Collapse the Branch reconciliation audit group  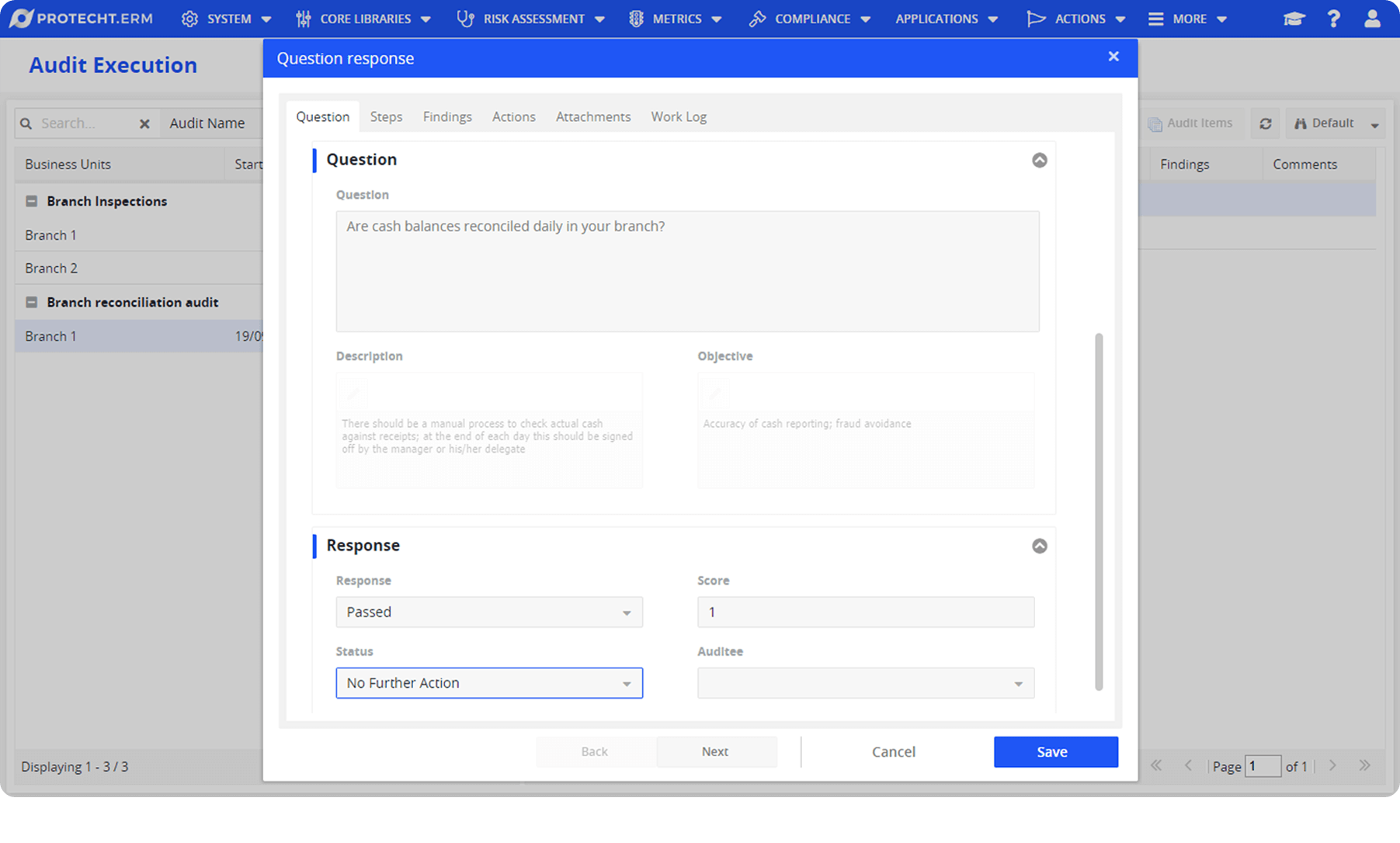point(32,302)
